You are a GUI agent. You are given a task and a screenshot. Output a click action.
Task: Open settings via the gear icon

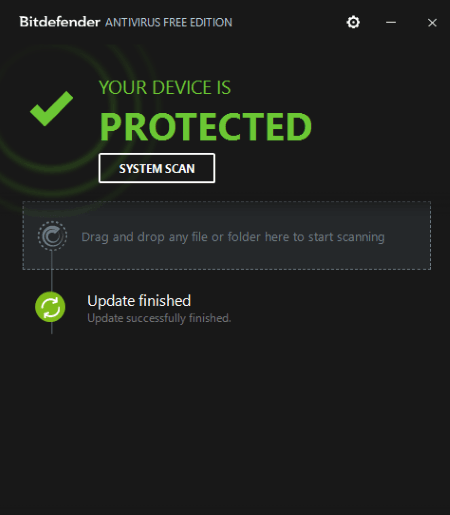click(x=353, y=22)
